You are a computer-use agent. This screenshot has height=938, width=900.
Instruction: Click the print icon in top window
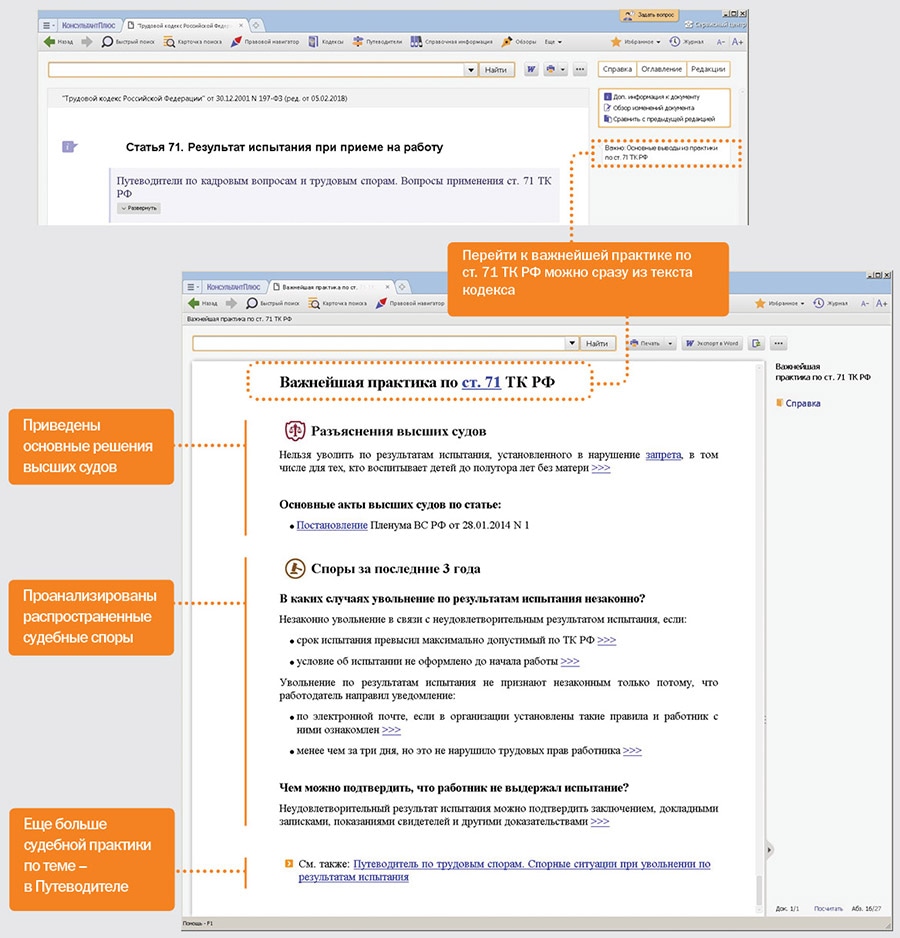pos(551,69)
